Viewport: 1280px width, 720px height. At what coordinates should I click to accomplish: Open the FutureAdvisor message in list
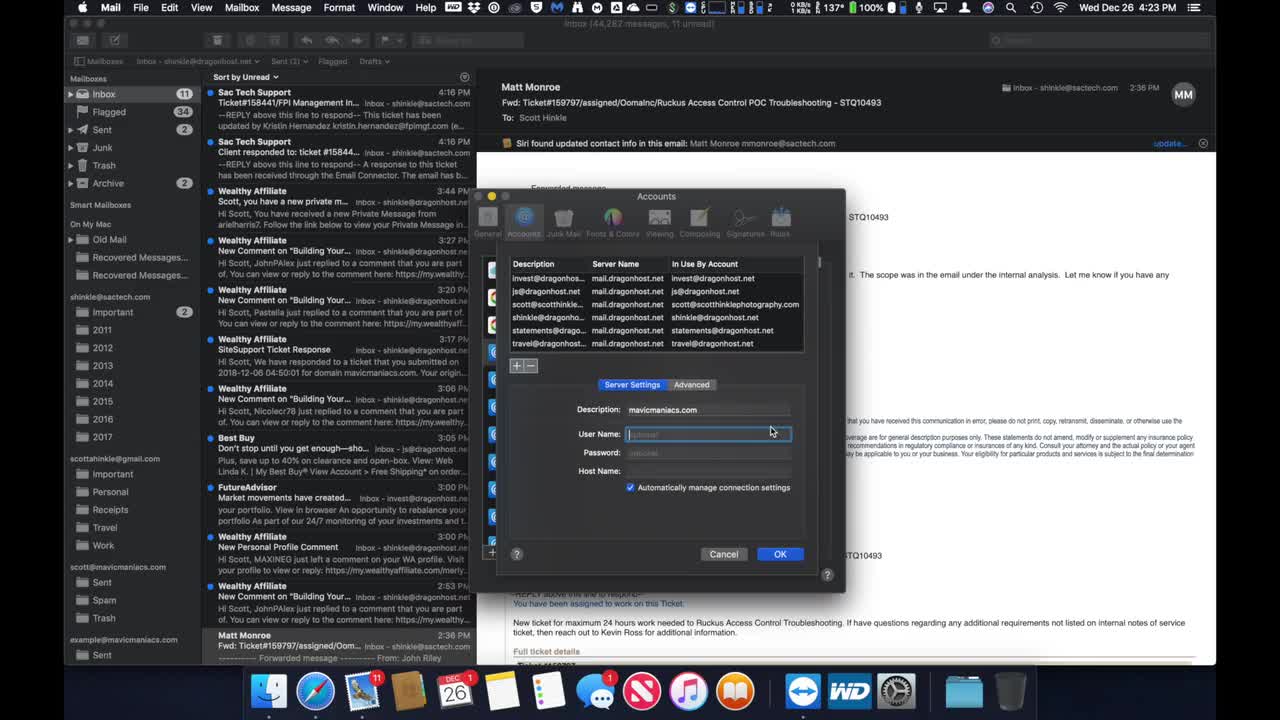pos(337,505)
